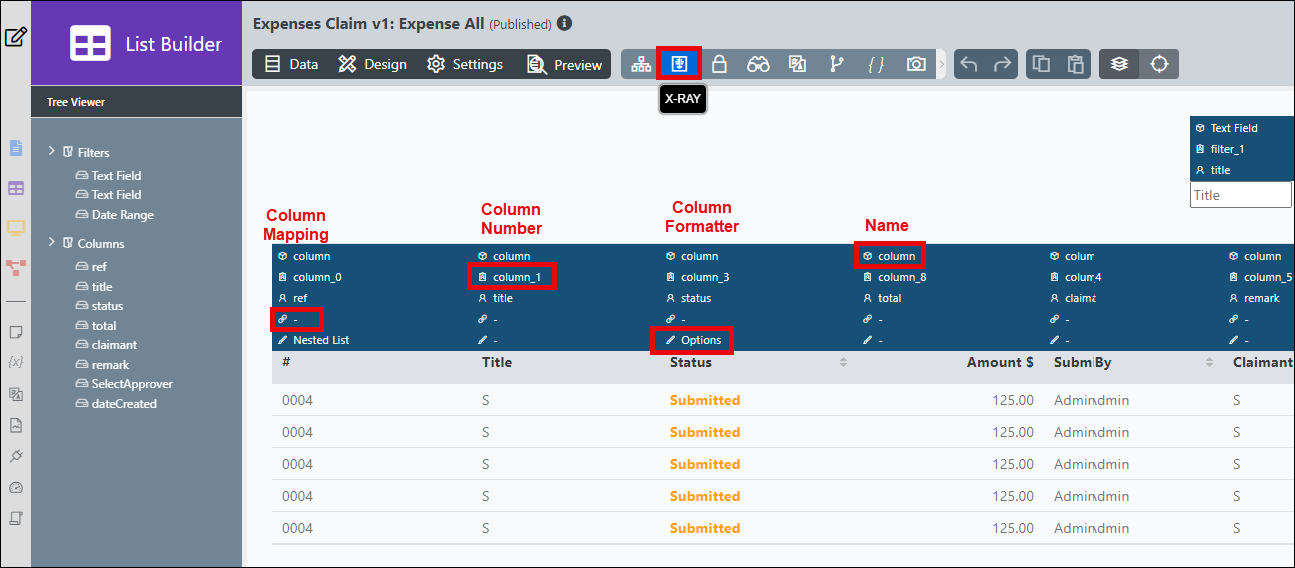Click the column_8 x-ray label

point(902,277)
